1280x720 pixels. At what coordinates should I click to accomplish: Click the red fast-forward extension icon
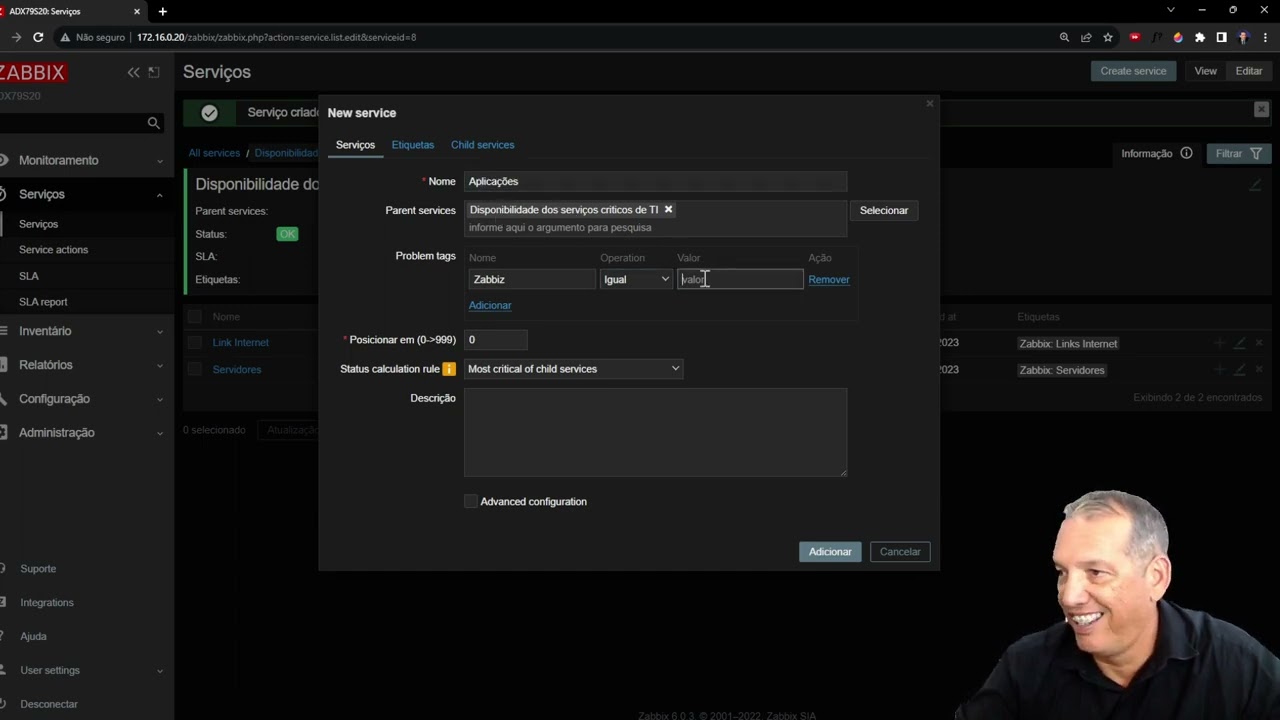point(1134,37)
